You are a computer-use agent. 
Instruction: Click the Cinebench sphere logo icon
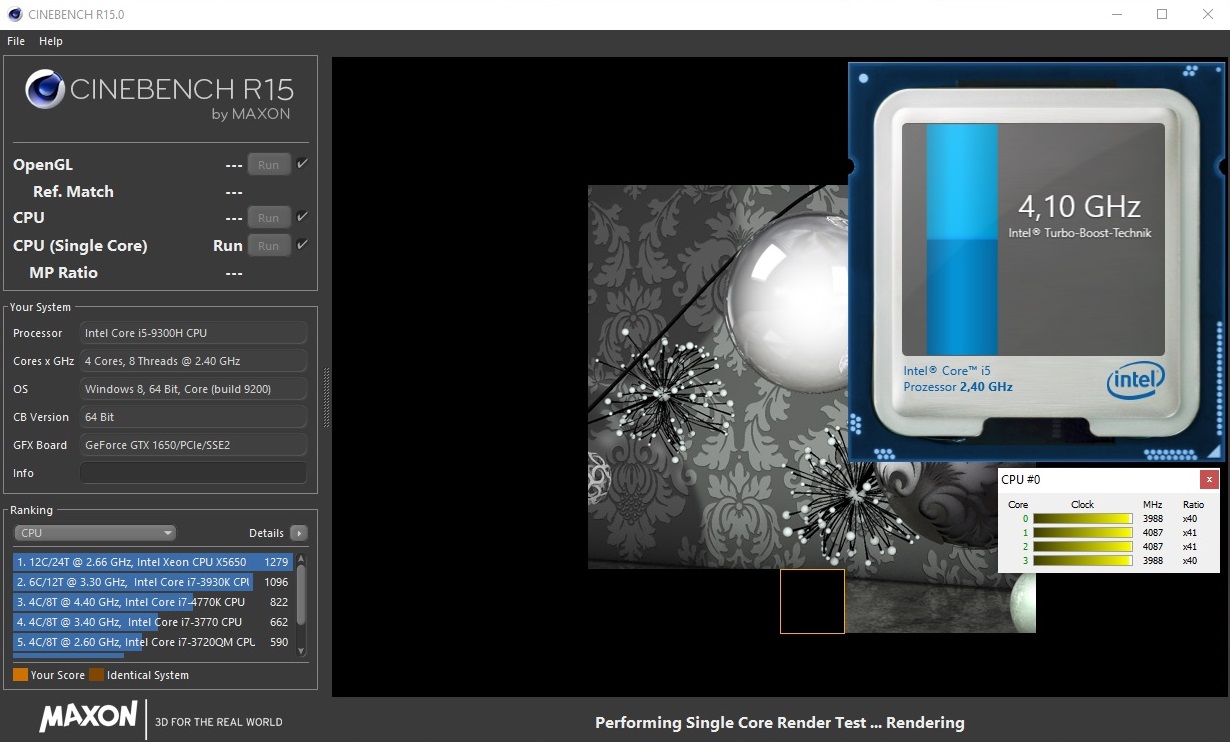click(46, 89)
